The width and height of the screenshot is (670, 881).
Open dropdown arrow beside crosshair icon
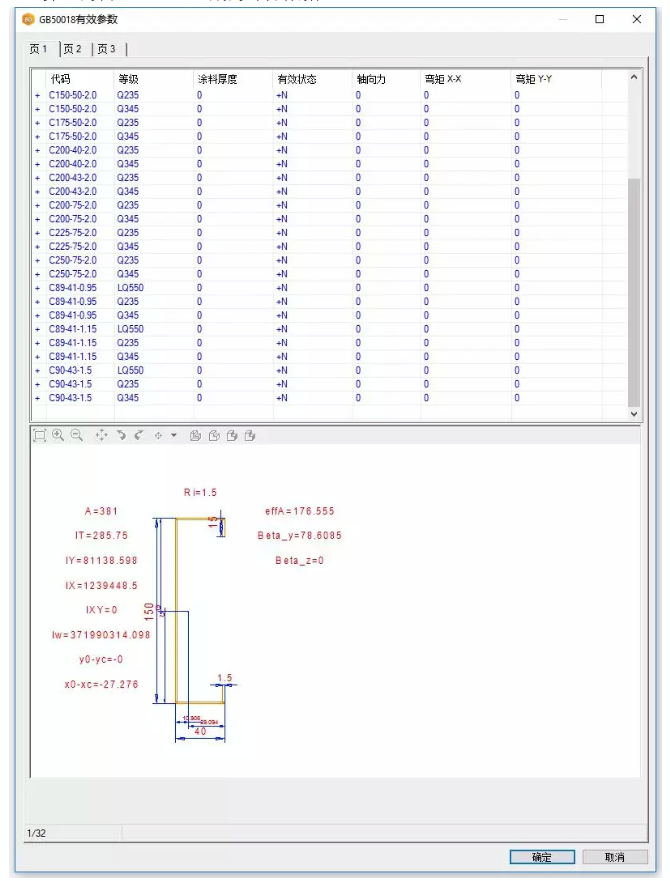coord(174,435)
